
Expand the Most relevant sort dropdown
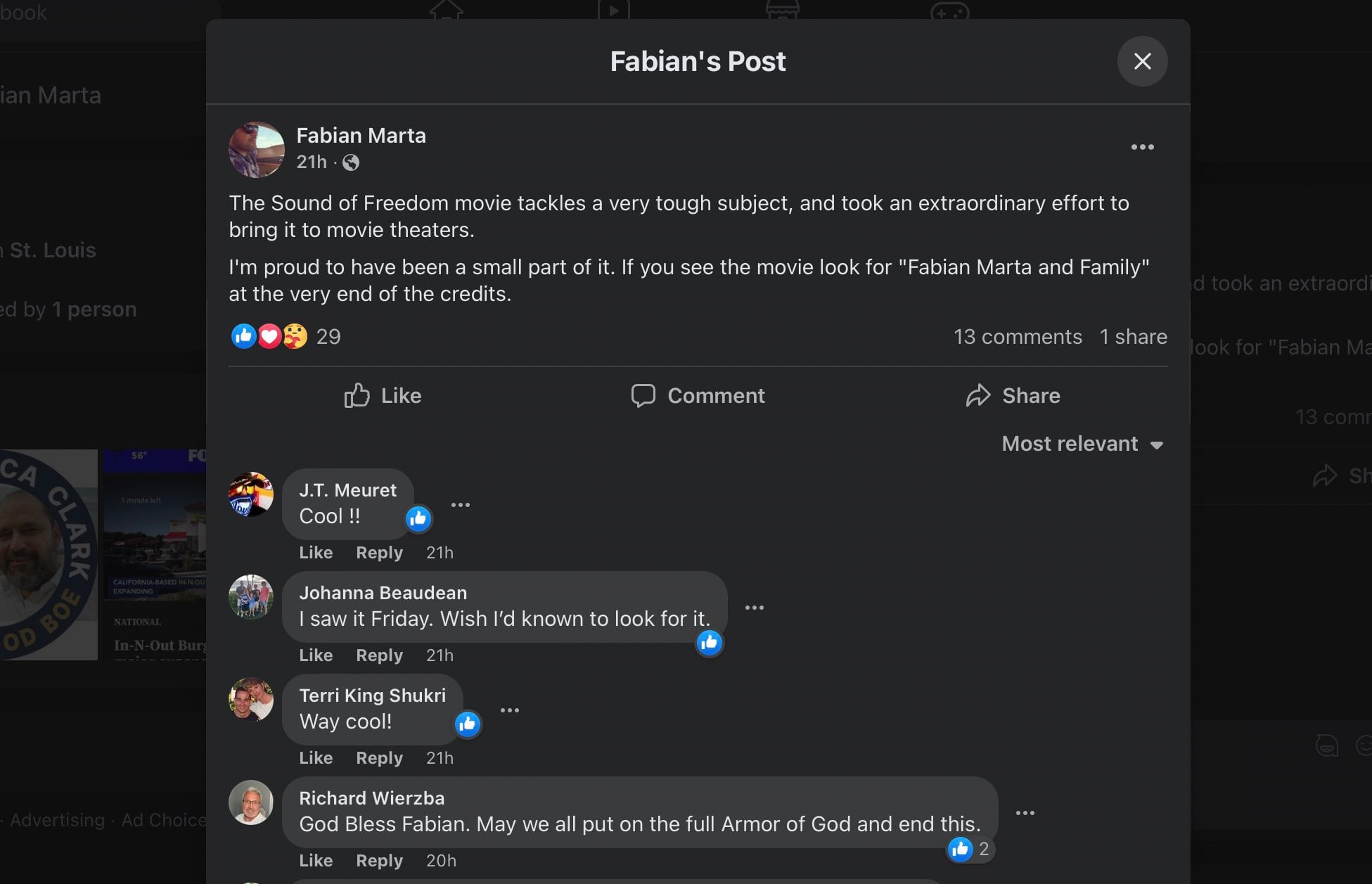point(1082,444)
